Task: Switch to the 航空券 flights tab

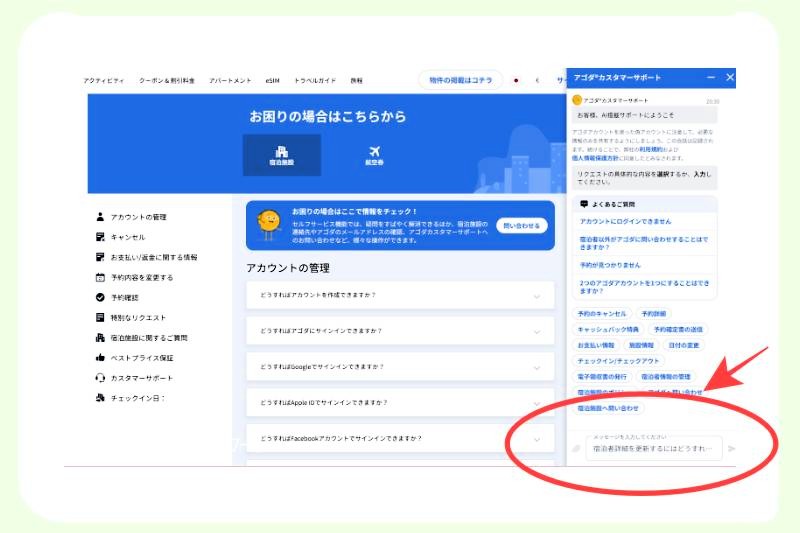Action: (x=374, y=155)
